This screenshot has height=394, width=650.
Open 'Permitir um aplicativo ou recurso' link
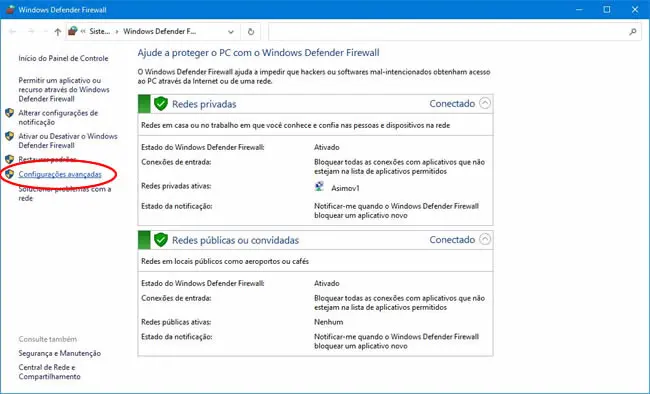click(64, 90)
